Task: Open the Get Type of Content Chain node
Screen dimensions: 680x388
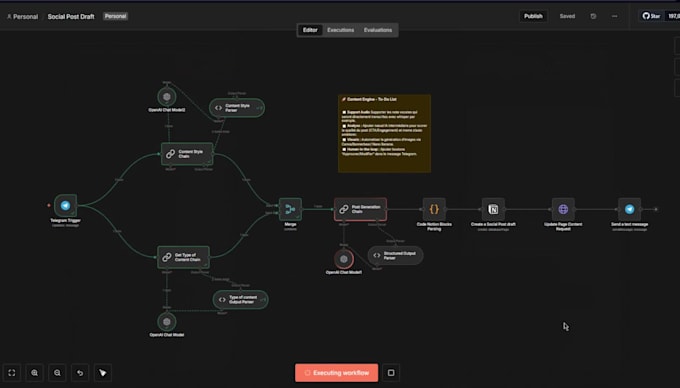Action: pyautogui.click(x=183, y=258)
